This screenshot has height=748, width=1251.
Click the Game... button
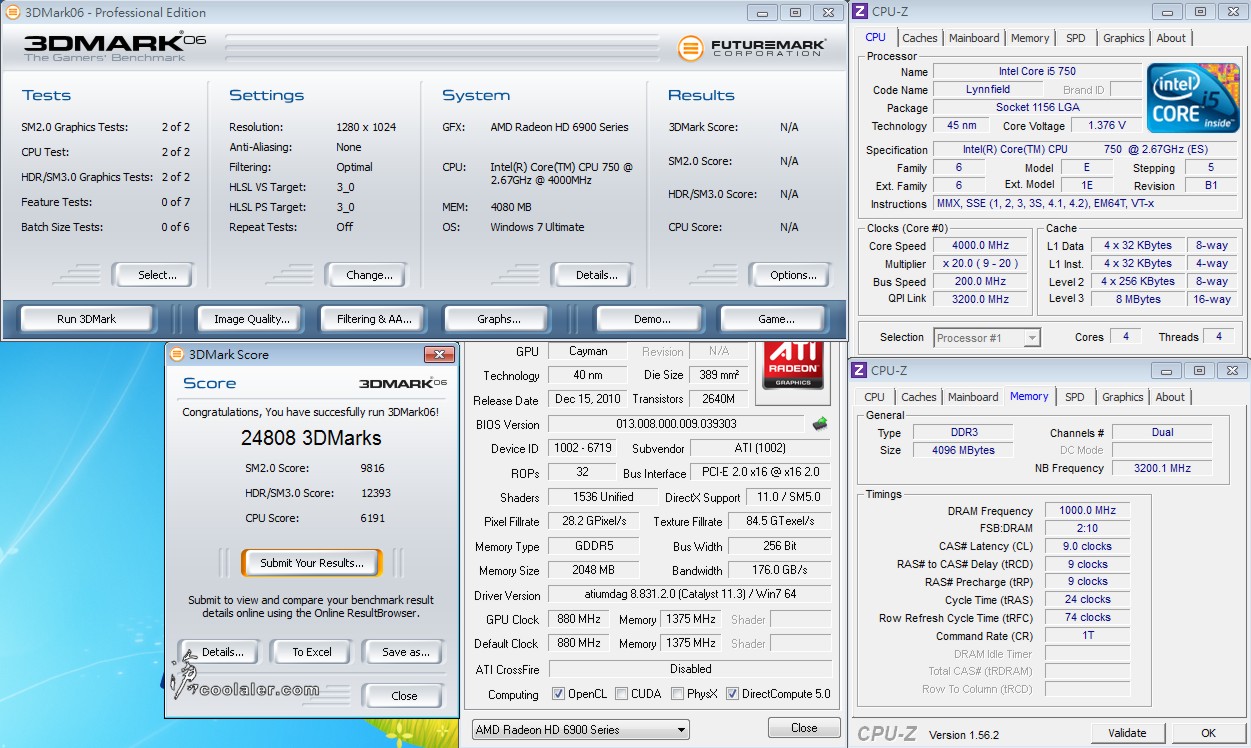point(776,319)
